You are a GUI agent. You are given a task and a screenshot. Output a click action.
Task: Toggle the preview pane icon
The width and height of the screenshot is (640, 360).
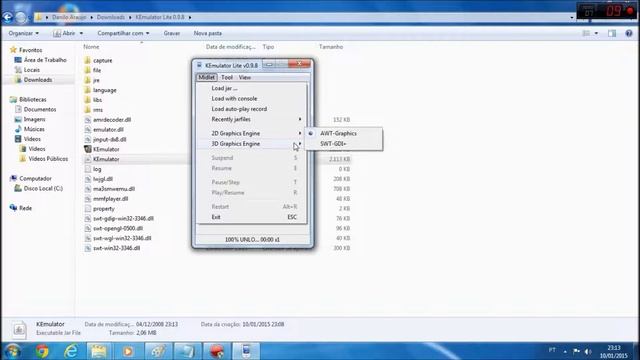[612, 33]
